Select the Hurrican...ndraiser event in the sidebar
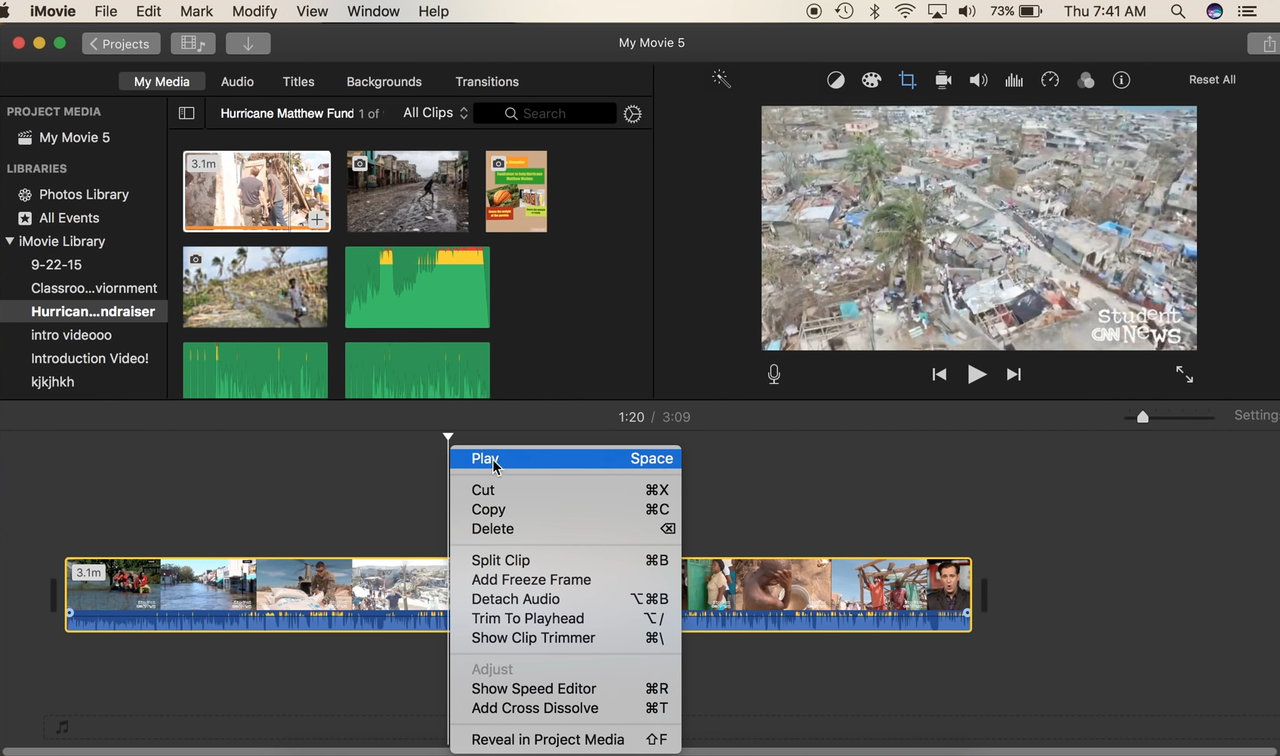1280x756 pixels. click(x=94, y=311)
